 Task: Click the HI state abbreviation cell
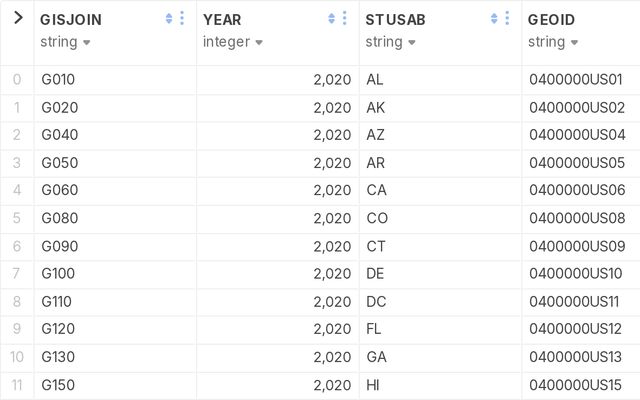374,385
